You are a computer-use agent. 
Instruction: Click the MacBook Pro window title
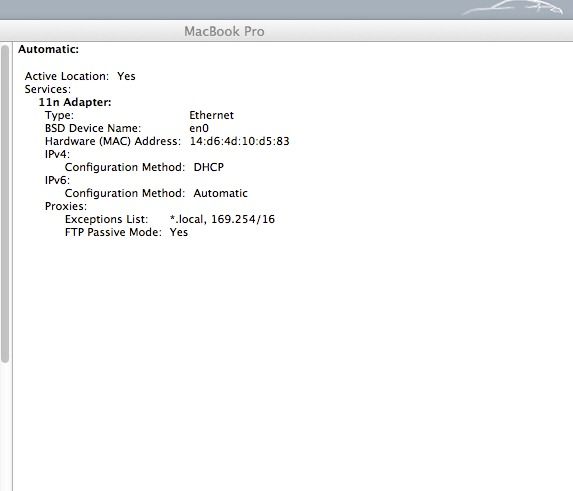tap(224, 31)
